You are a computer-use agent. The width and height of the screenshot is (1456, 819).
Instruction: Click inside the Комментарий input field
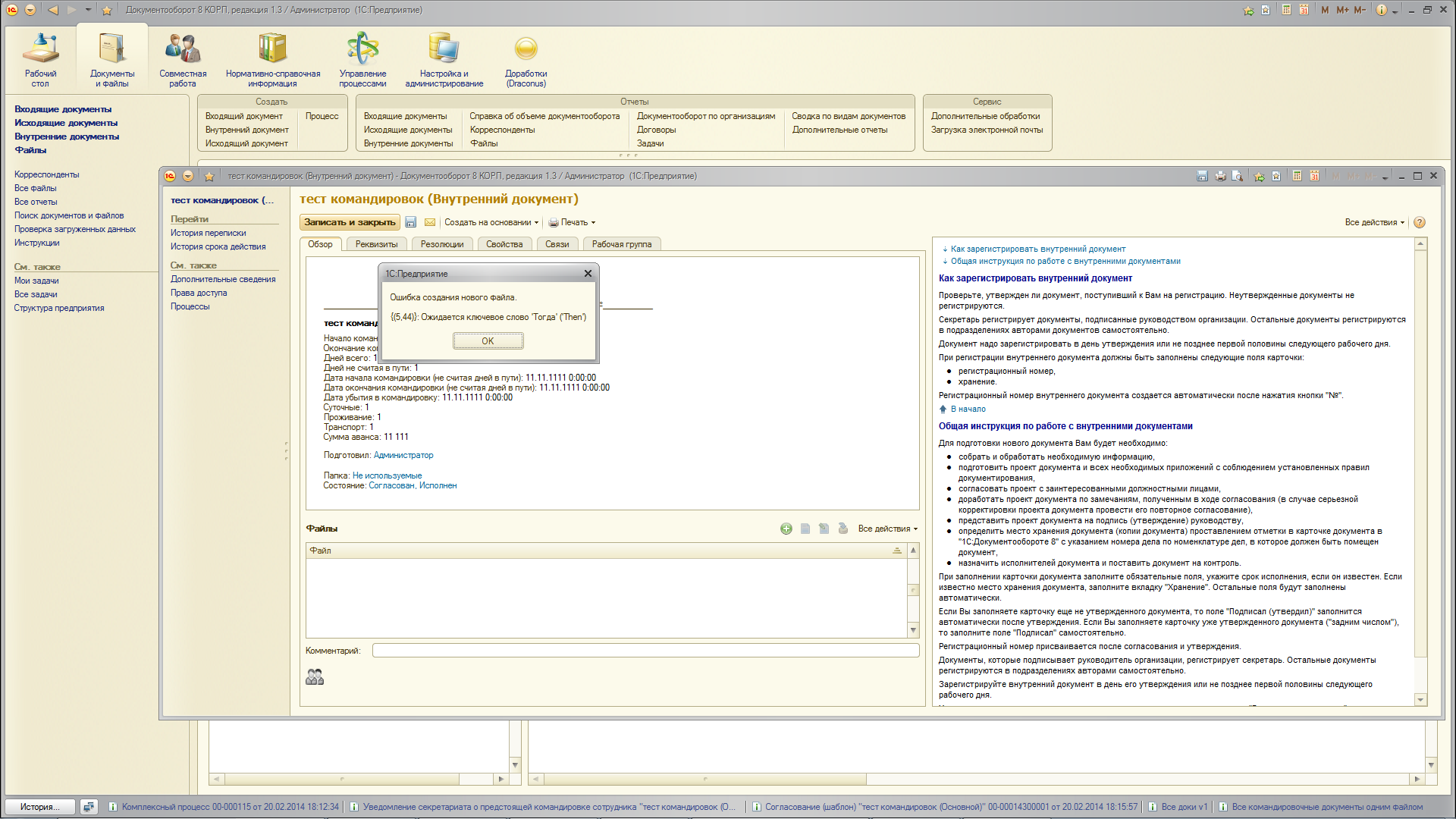coord(645,651)
